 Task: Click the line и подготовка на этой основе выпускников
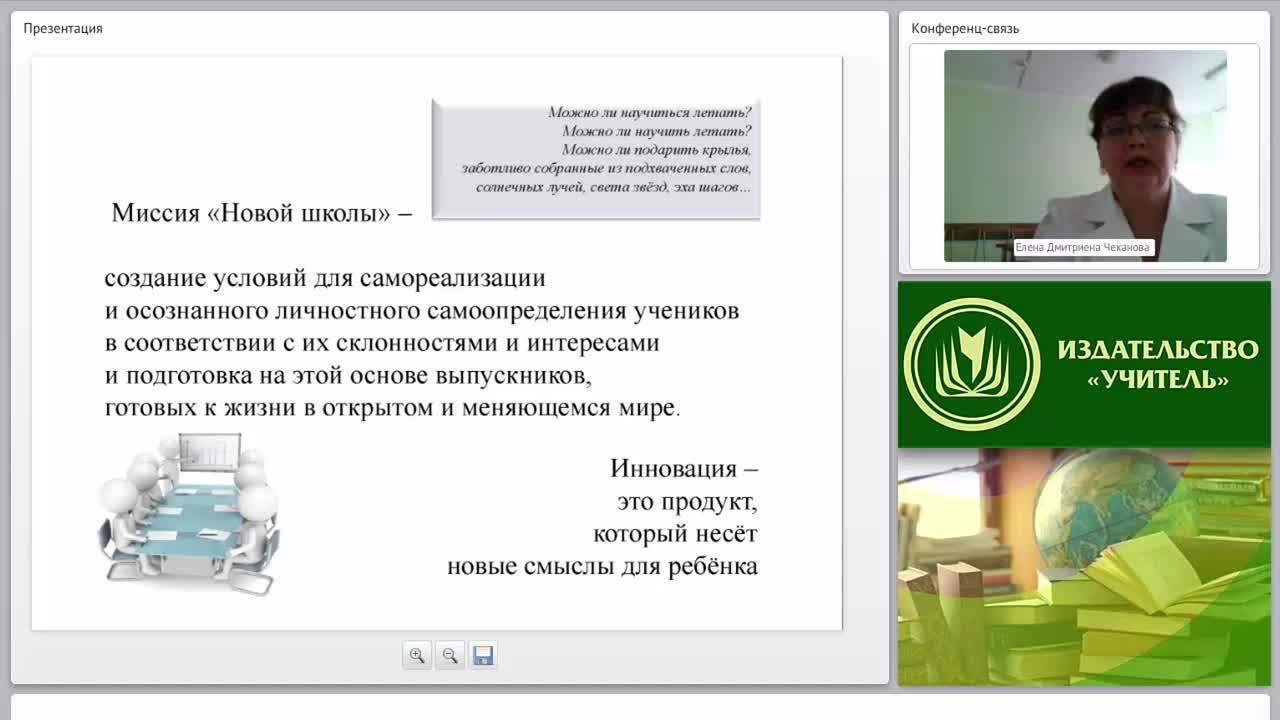tap(348, 376)
